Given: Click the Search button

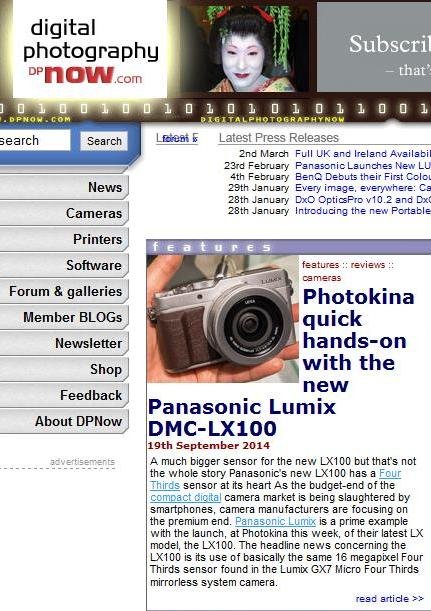Looking at the screenshot, I should click(104, 141).
